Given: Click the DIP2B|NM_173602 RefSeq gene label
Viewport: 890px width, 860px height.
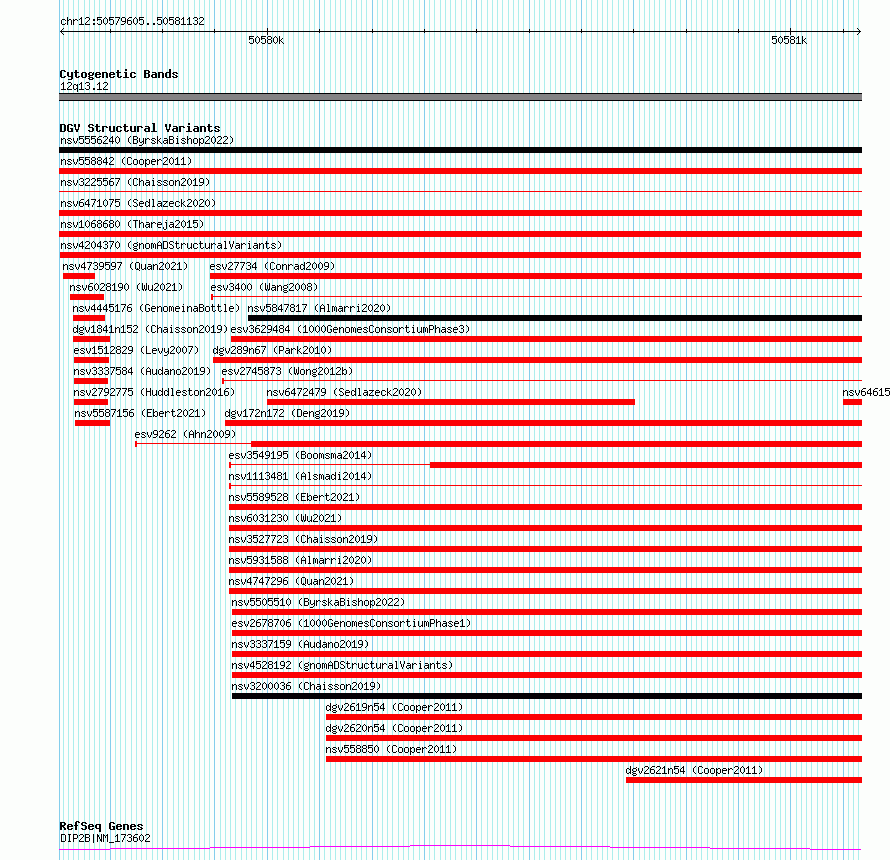Looking at the screenshot, I should tap(105, 838).
